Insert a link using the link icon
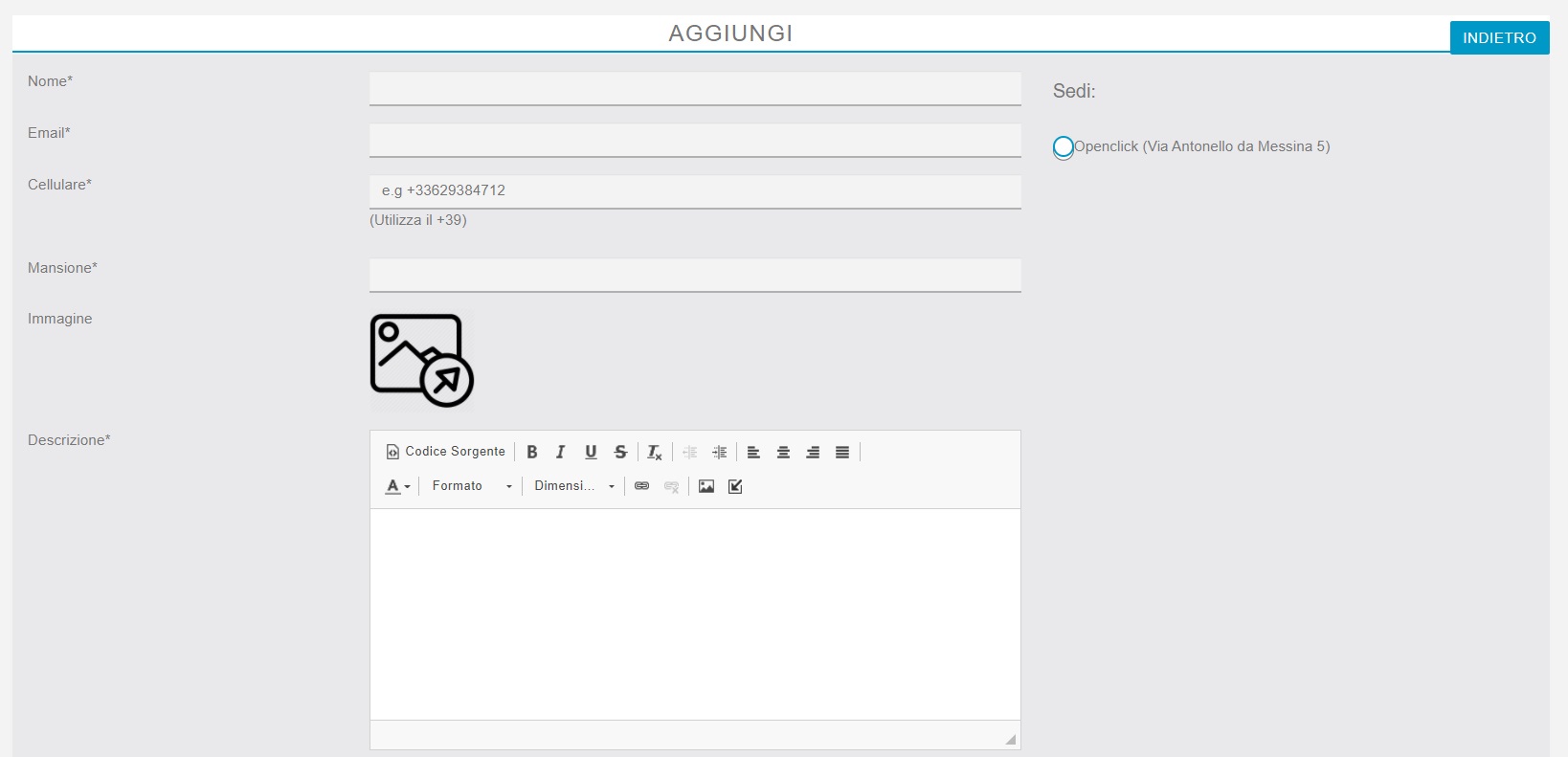 (642, 486)
